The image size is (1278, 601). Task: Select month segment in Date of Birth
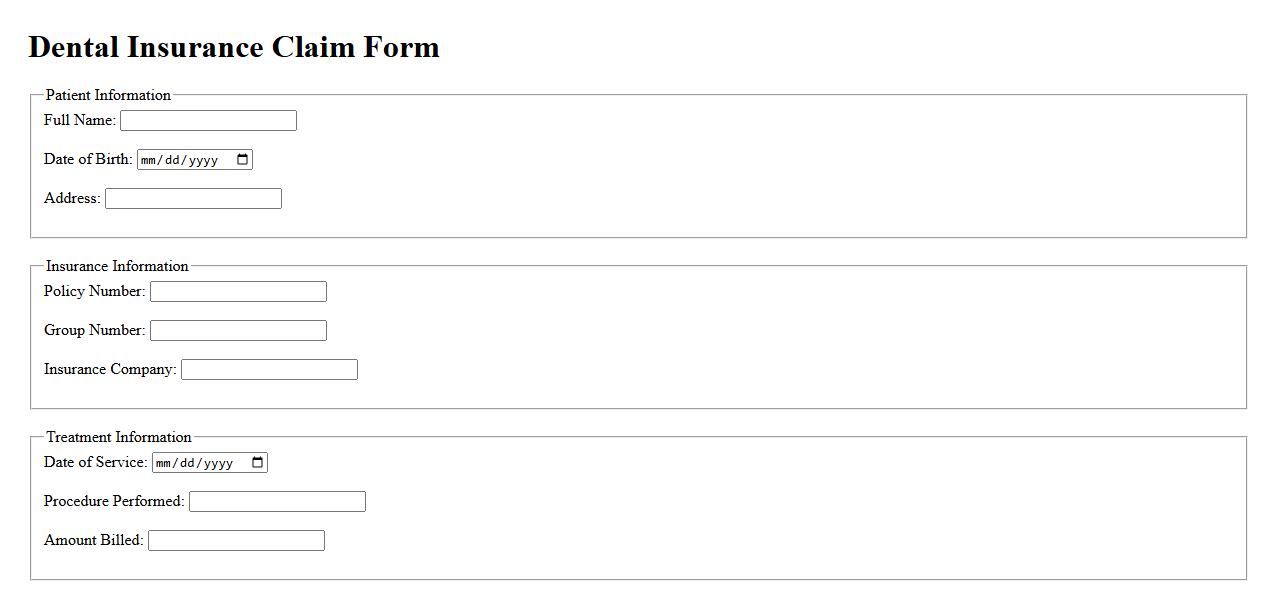pyautogui.click(x=150, y=160)
